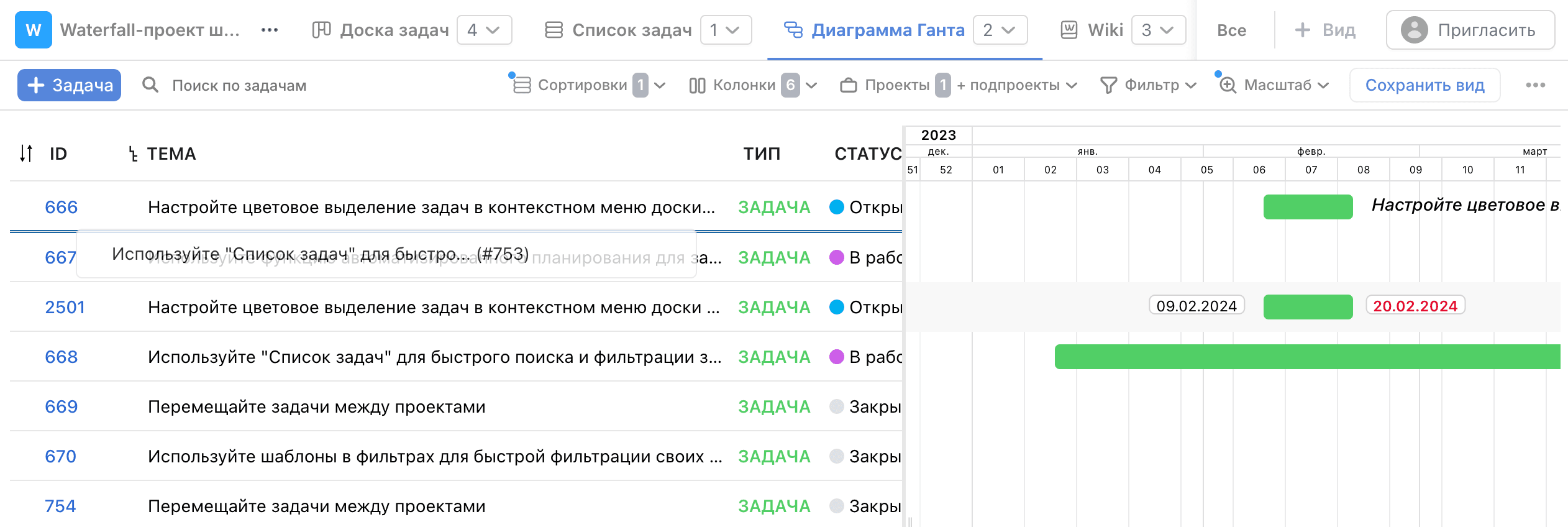1568x527 pixels.
Task: Click the blue W project logo
Action: [34, 30]
